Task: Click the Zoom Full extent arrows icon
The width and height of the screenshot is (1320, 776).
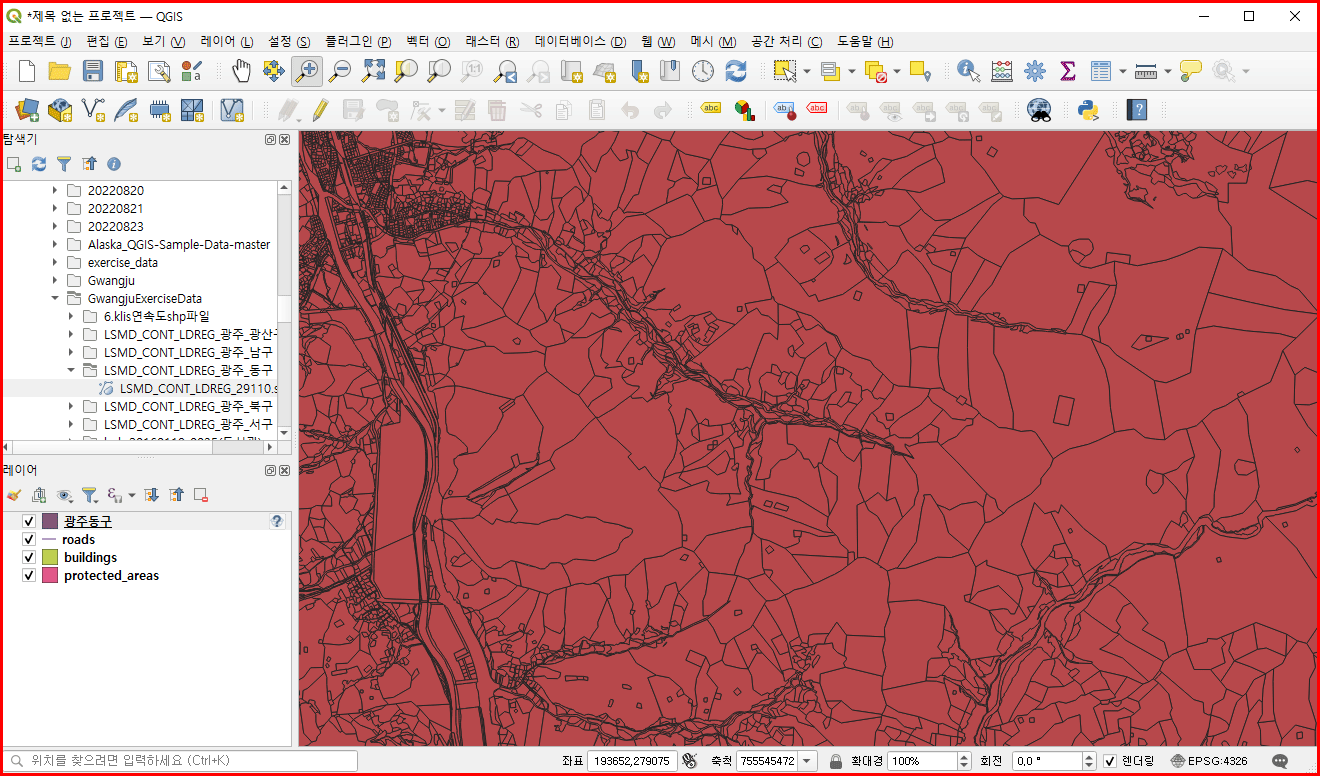Action: 373,71
